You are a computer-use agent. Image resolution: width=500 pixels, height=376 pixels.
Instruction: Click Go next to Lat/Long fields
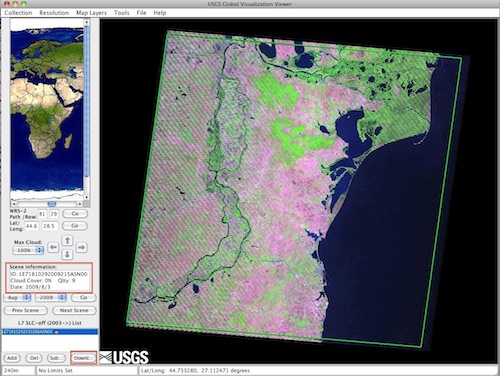coord(75,226)
